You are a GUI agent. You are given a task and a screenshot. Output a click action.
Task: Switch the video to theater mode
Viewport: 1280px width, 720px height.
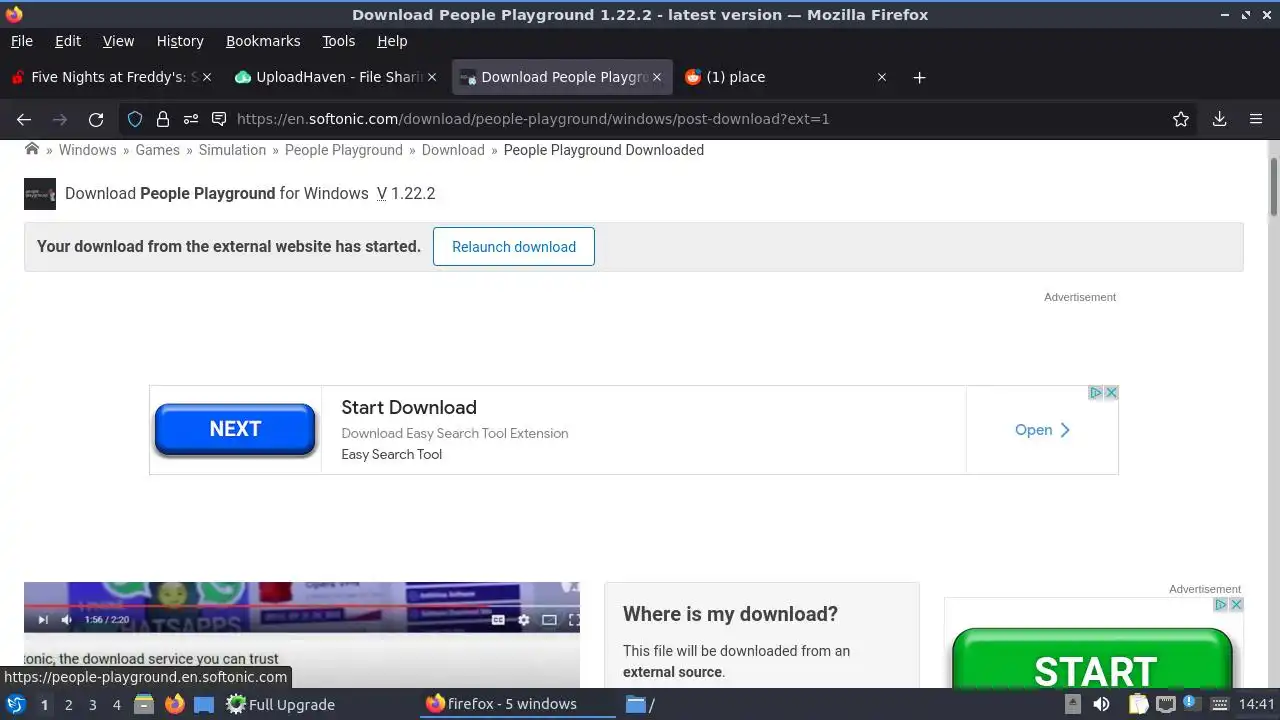pos(549,620)
